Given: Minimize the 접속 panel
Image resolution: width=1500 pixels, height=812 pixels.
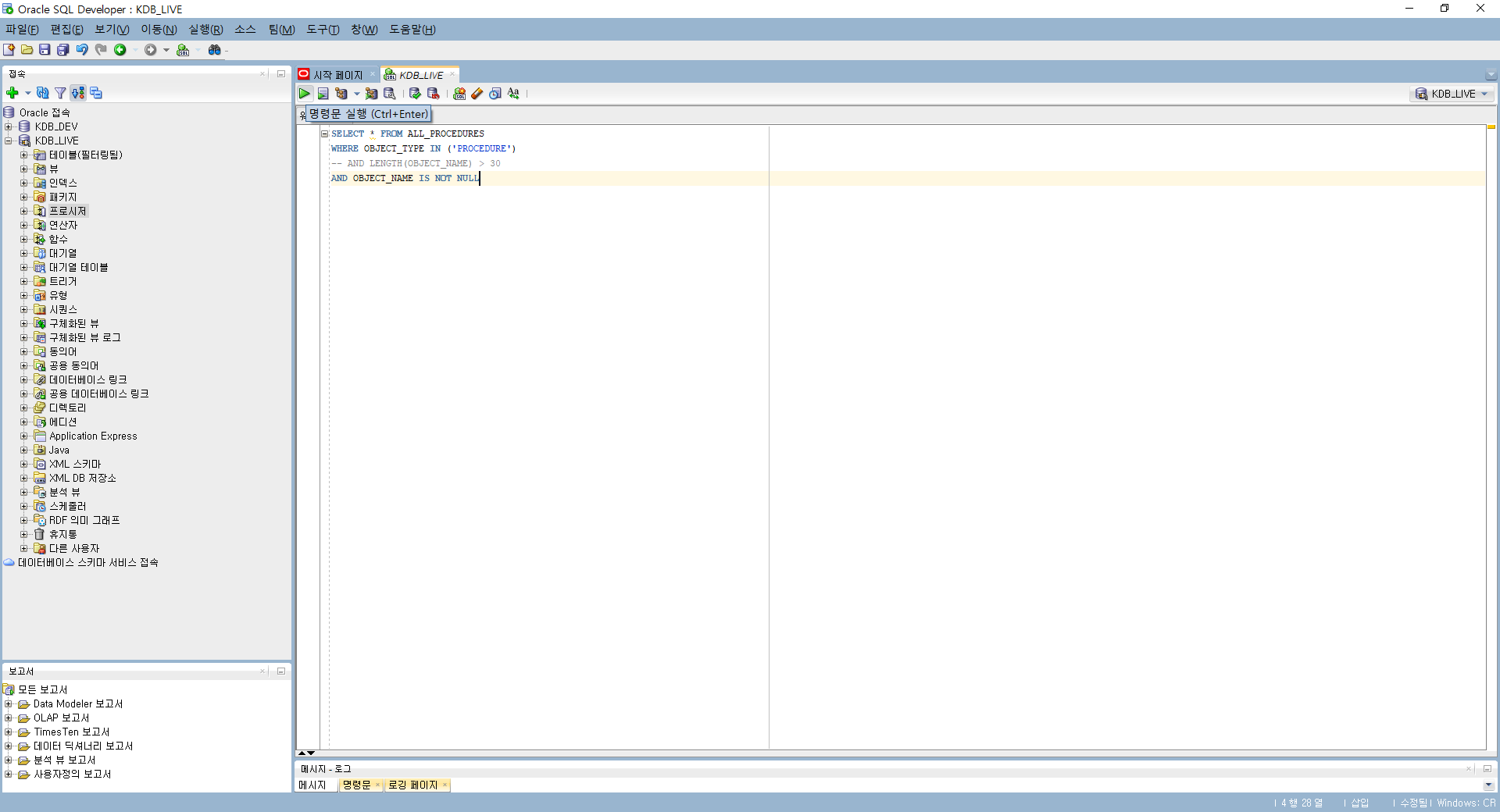Looking at the screenshot, I should pos(281,74).
